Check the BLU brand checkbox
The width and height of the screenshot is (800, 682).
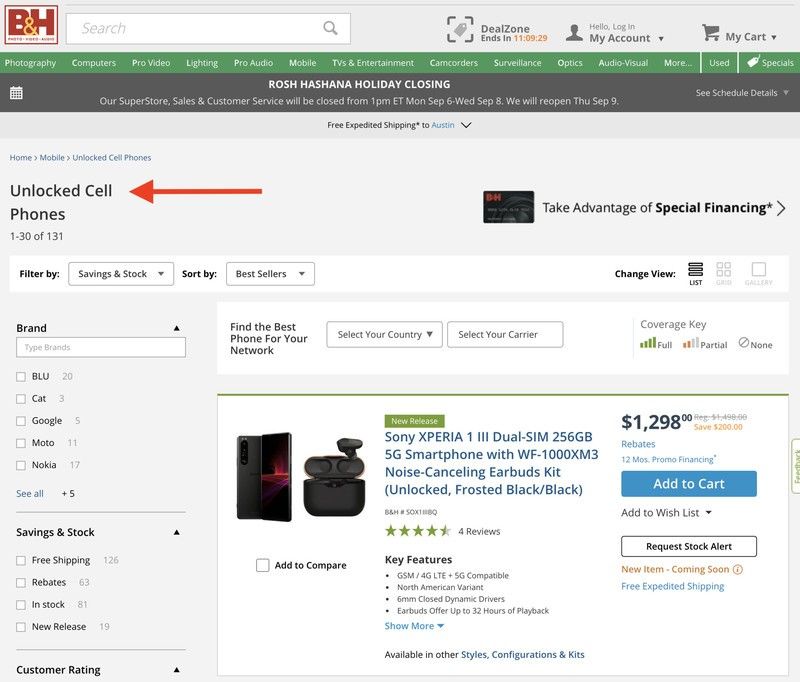tap(21, 377)
